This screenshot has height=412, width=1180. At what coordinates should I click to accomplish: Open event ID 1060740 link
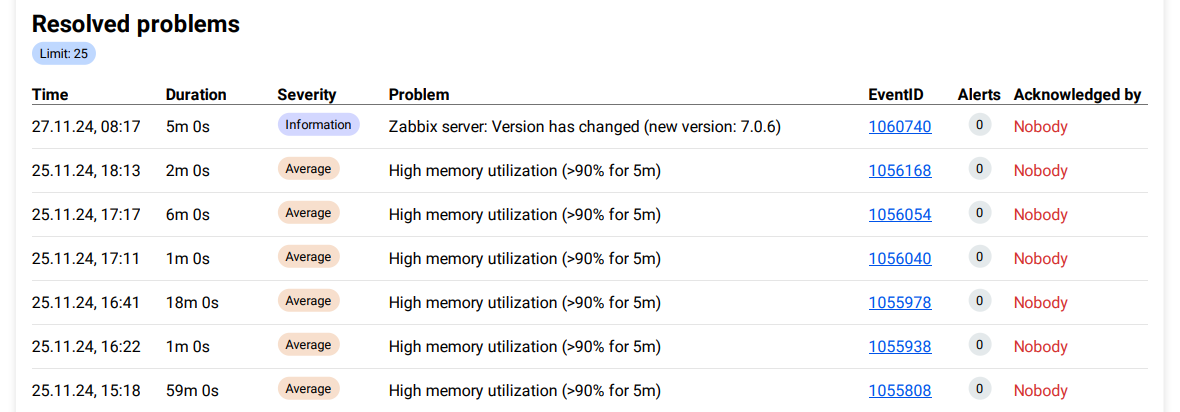pos(899,127)
